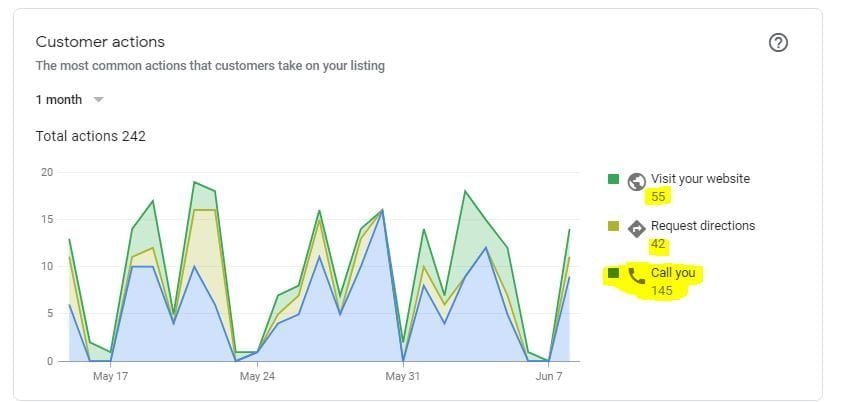Screen dimensions: 847x402
Task: Click the dark green Call you swatch
Action: coord(613,273)
